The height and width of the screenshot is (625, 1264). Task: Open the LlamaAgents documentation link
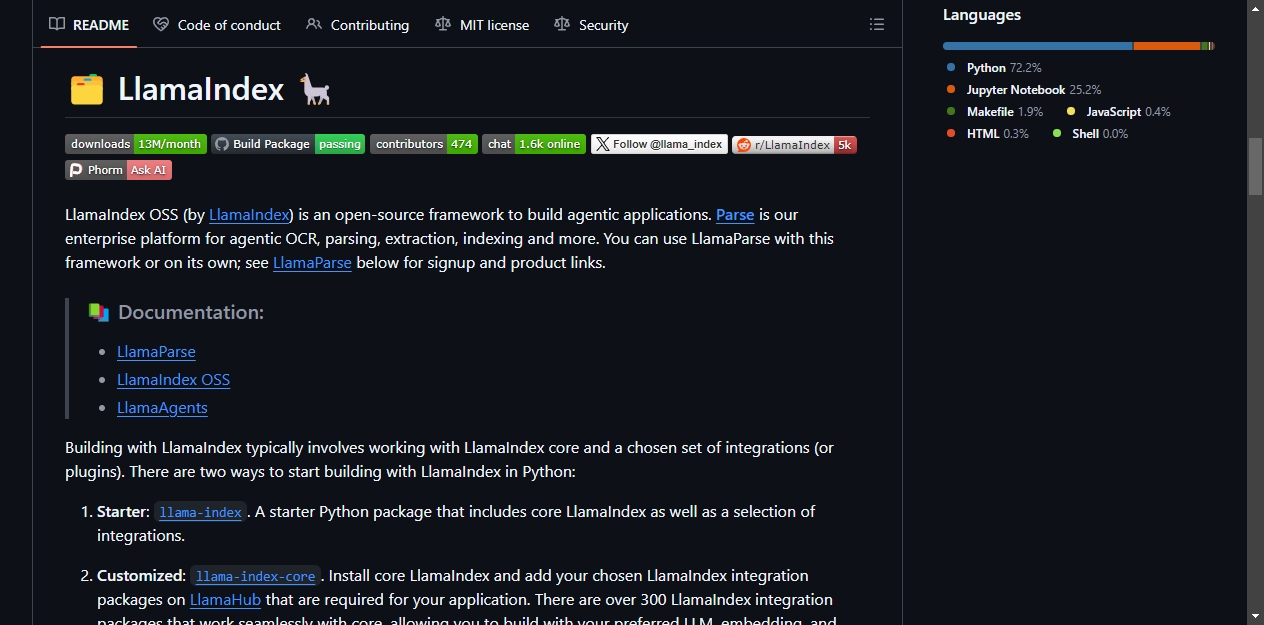point(162,407)
